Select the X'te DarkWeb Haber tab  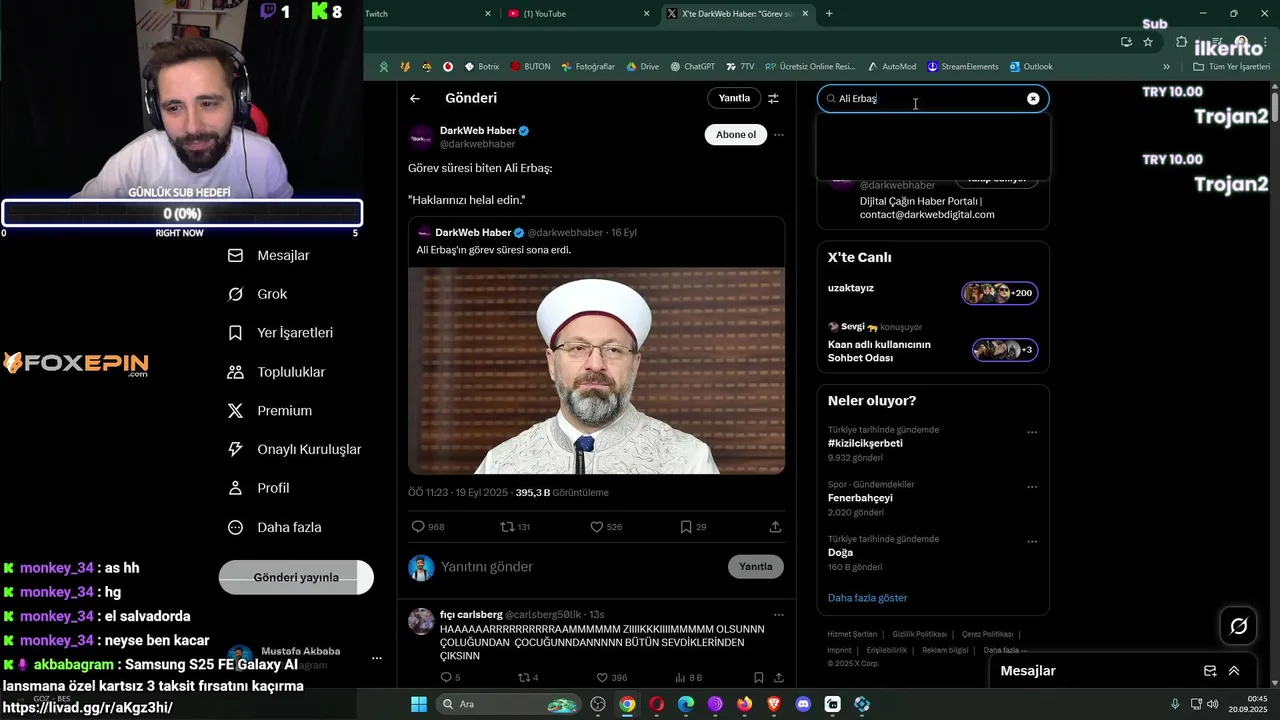point(737,13)
